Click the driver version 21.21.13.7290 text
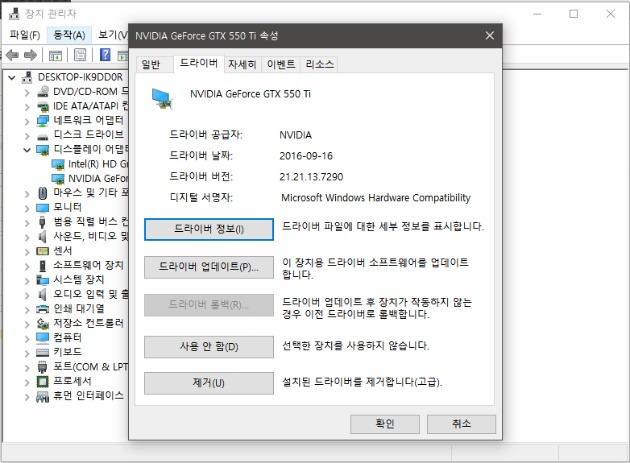This screenshot has height=463, width=630. (x=311, y=177)
